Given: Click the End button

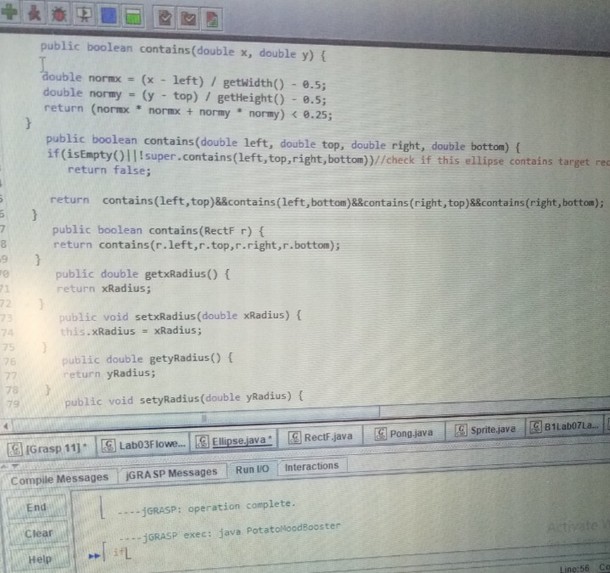Looking at the screenshot, I should click(37, 507).
